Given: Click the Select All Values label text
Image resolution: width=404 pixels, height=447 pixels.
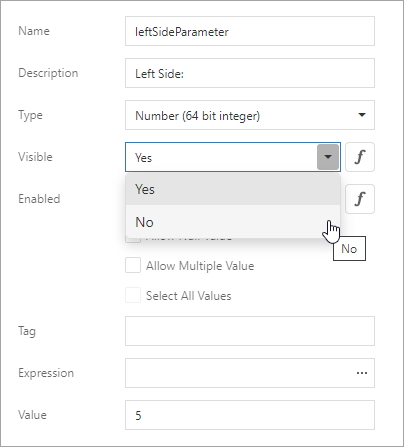Looking at the screenshot, I should tap(189, 296).
